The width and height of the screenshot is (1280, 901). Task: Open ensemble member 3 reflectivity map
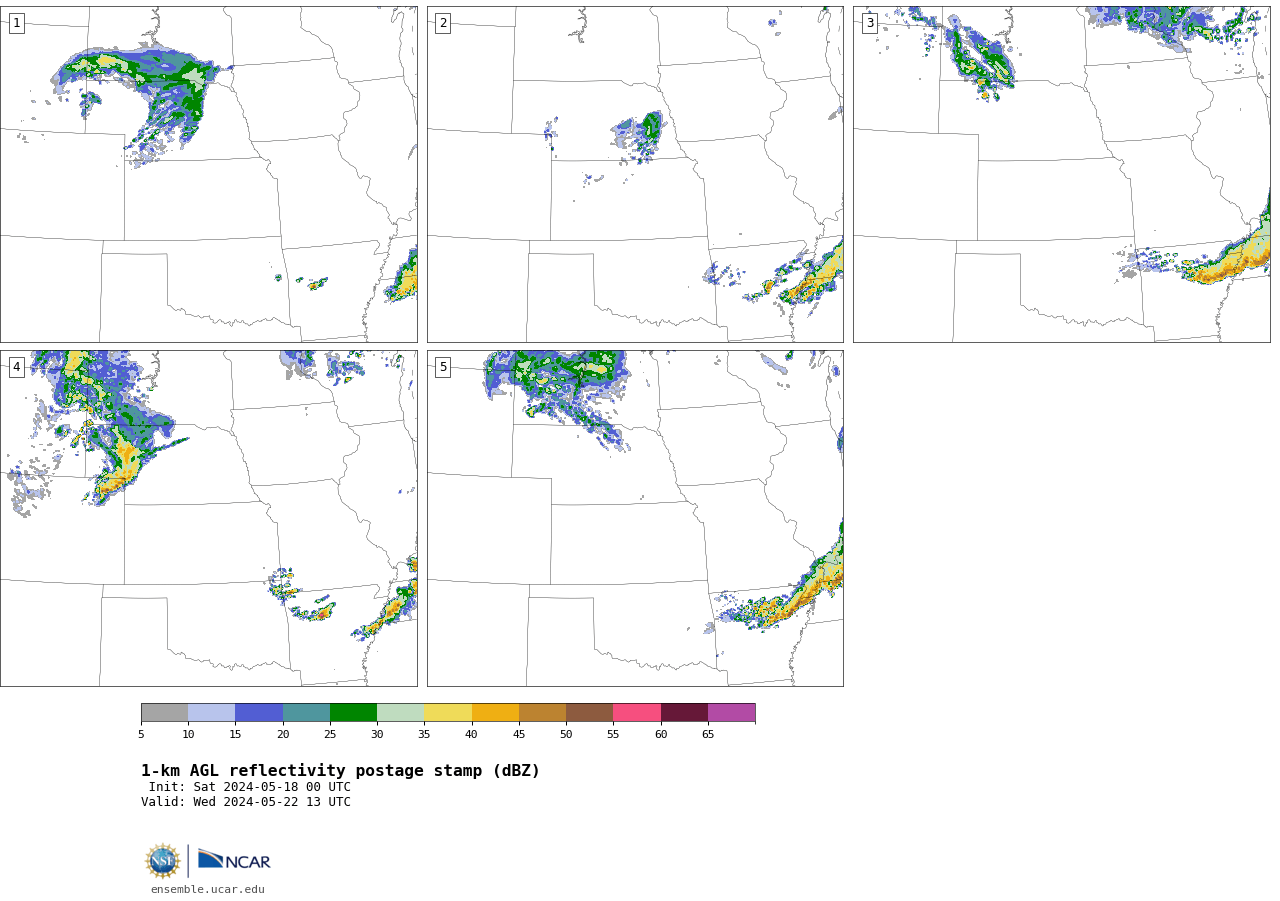pyautogui.click(x=1061, y=174)
